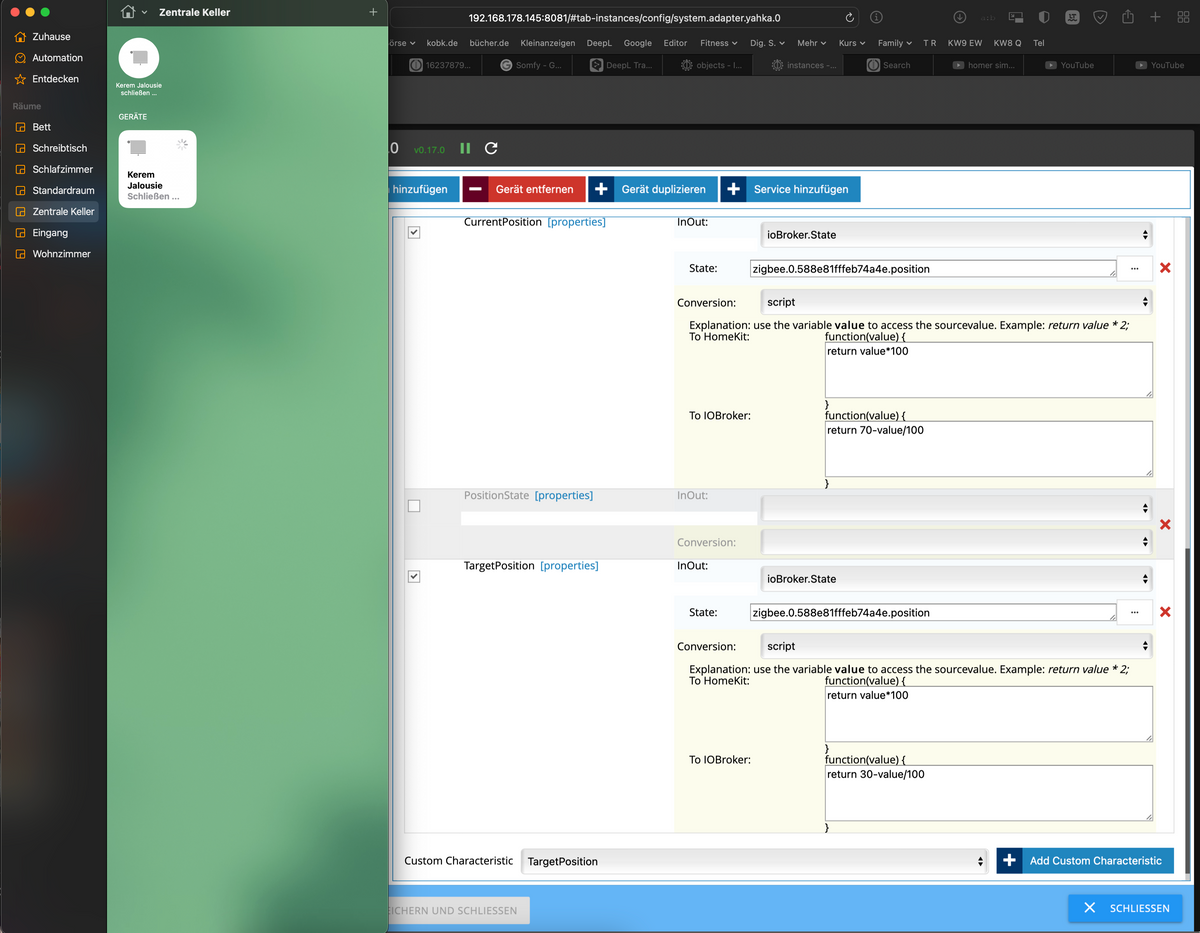Open the home menu icon in Home app

tap(127, 12)
